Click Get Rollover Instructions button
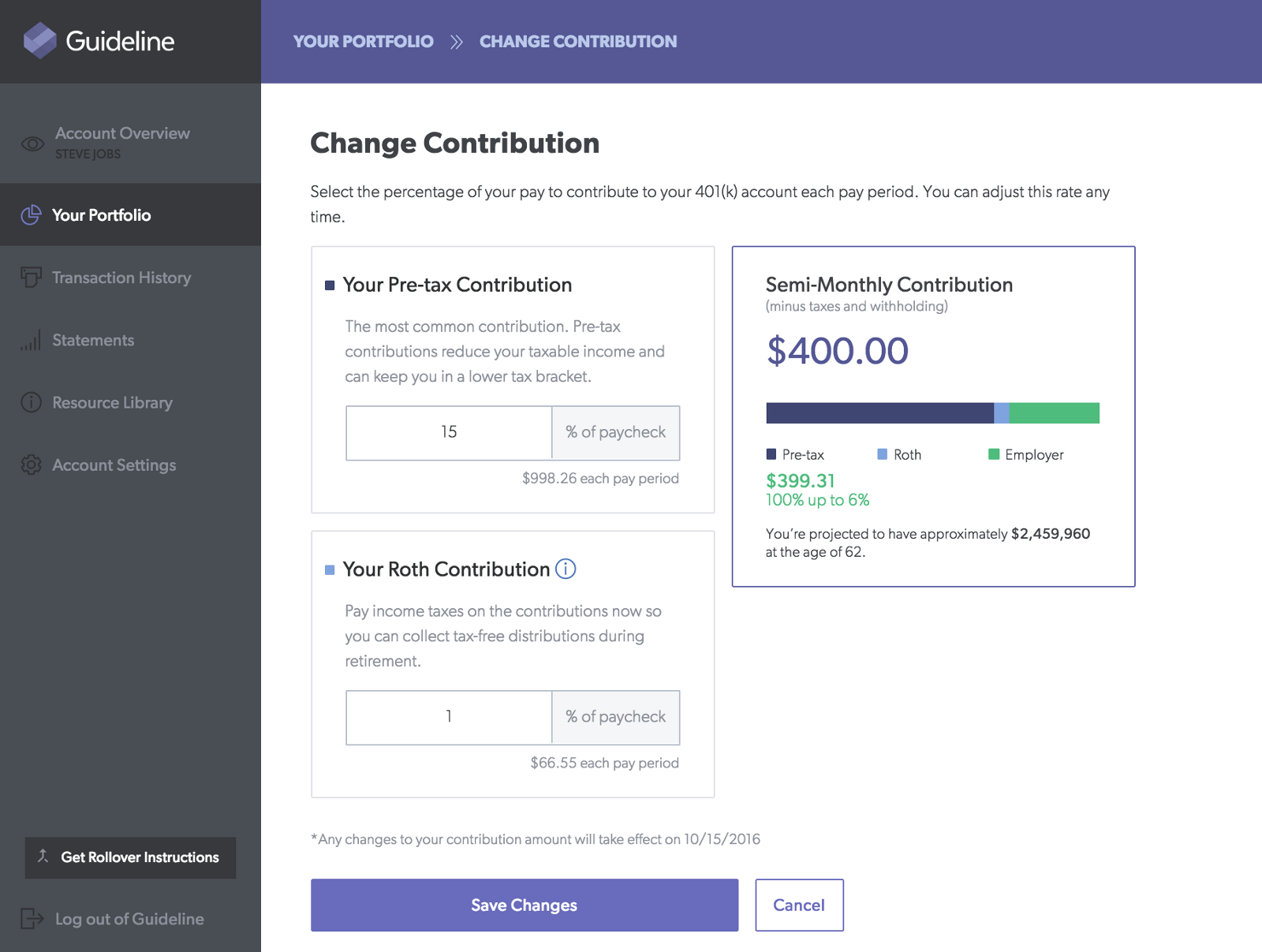1262x952 pixels. click(x=130, y=857)
